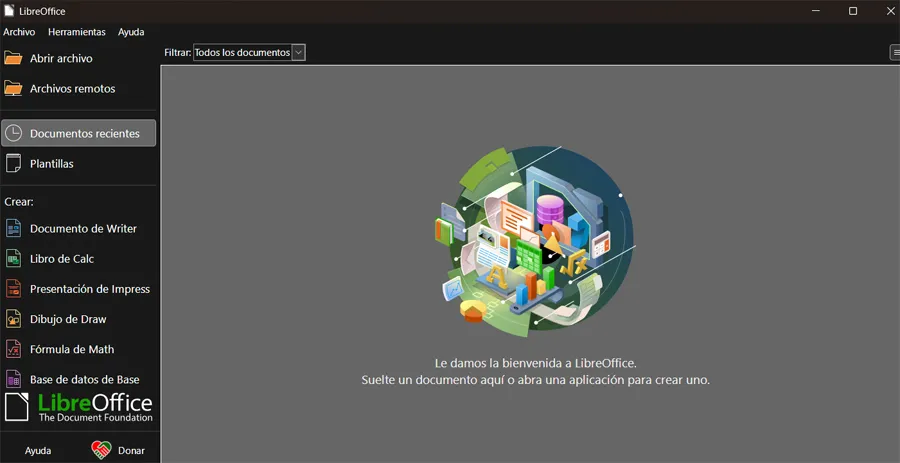Viewport: 900px width, 463px height.
Task: Click the Calc spreadsheet icon
Action: click(13, 258)
